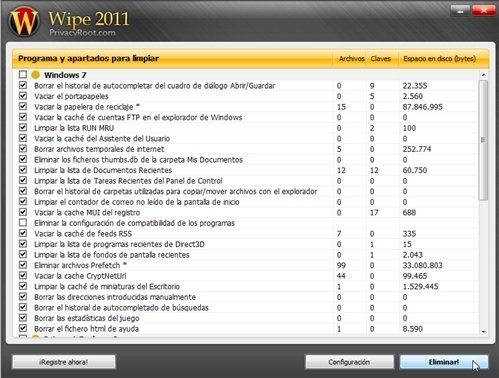Click disk space value 8.590

[x=412, y=329]
